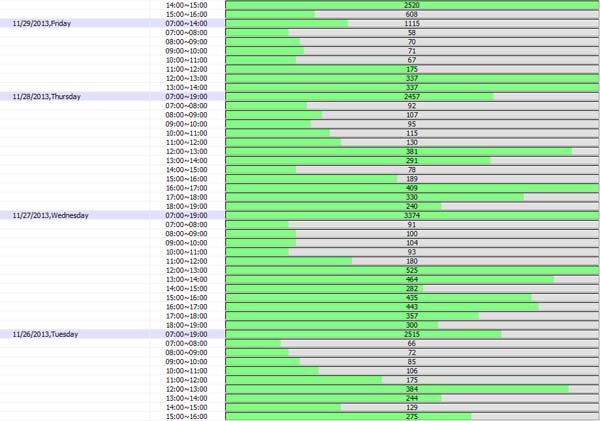Select Thursday's 16:00~17:00 time slot label
This screenshot has height=421, width=600.
tap(186, 188)
